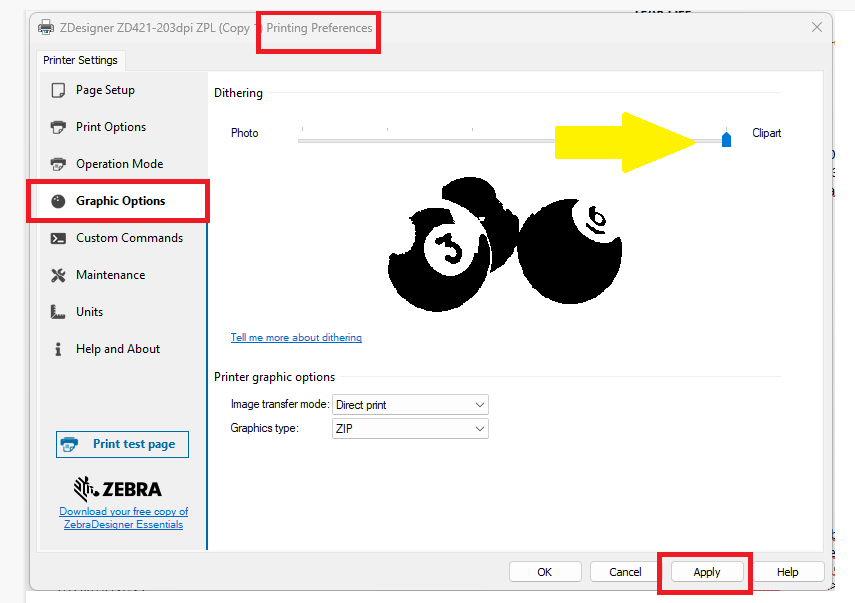Open Tell me more about dithering
Image resolution: width=855 pixels, height=603 pixels.
point(296,337)
